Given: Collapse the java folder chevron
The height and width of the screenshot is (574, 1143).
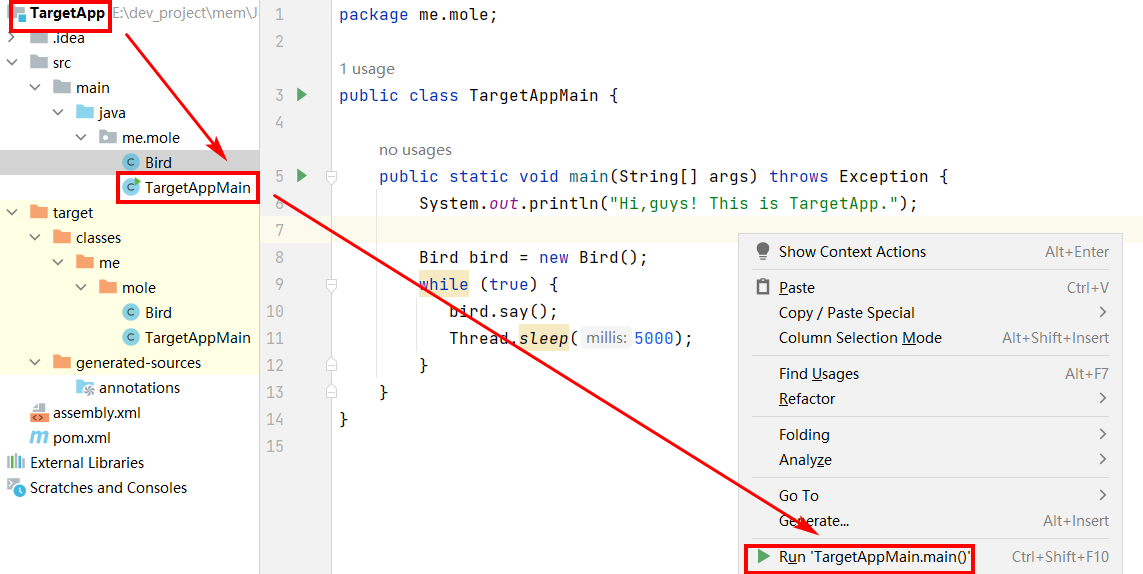Looking at the screenshot, I should pyautogui.click(x=58, y=112).
